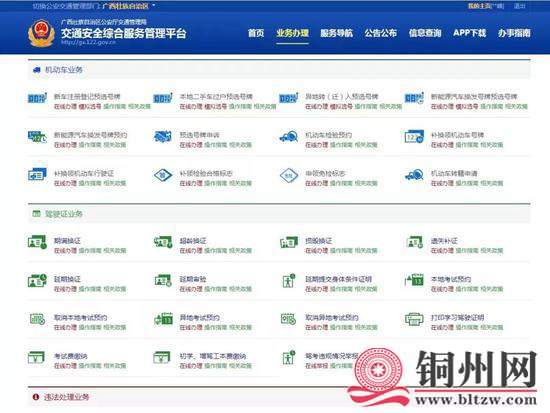Click 相关政策 under 本地考试预约
Screen dimensions: 550x413
[491, 289]
